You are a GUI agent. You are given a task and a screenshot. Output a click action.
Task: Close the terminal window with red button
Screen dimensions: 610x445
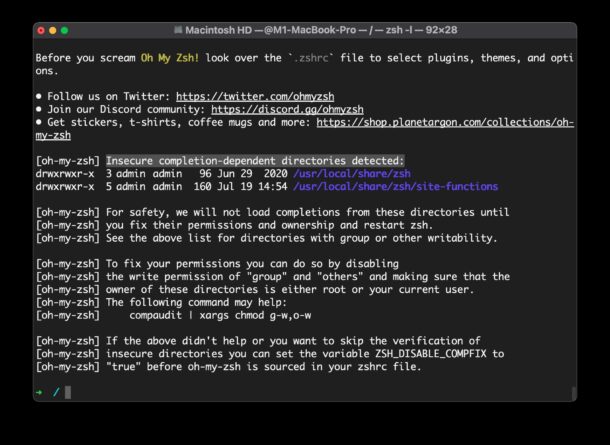pyautogui.click(x=41, y=30)
